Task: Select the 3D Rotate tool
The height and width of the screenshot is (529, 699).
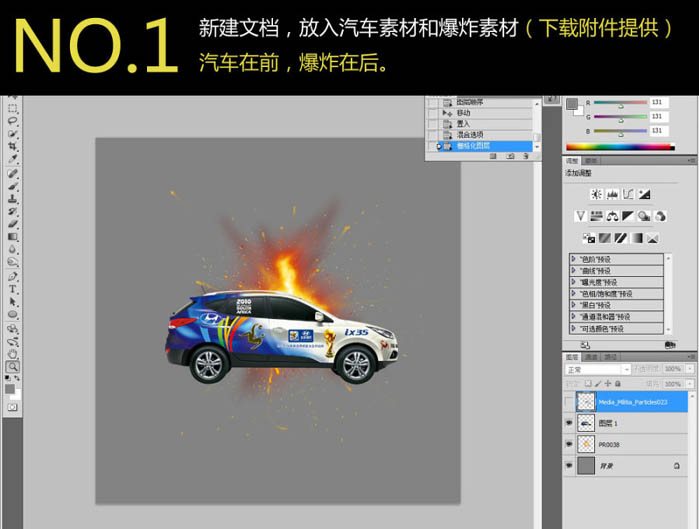Action: point(12,329)
